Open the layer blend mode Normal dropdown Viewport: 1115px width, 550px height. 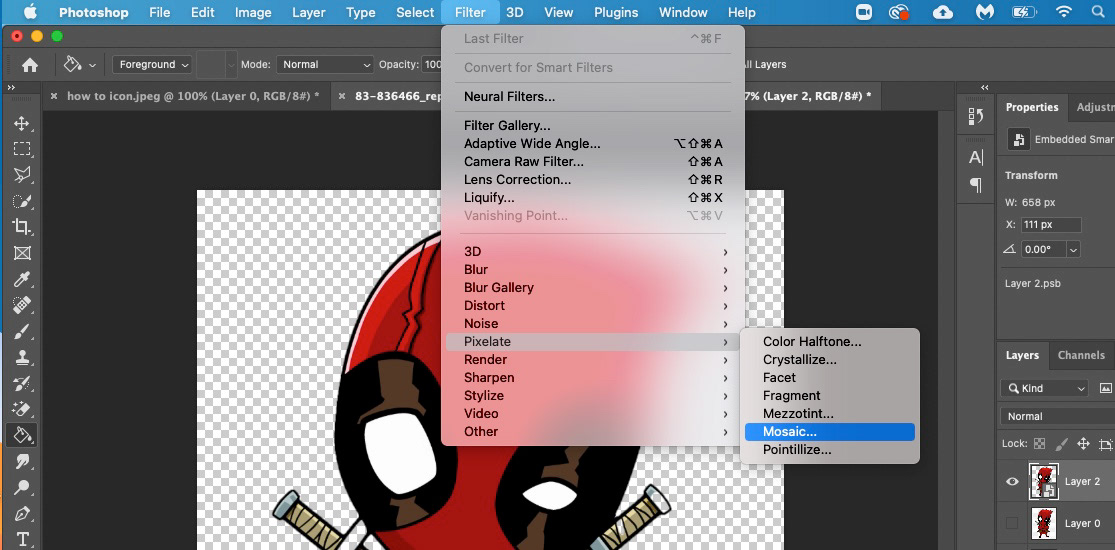point(1058,416)
